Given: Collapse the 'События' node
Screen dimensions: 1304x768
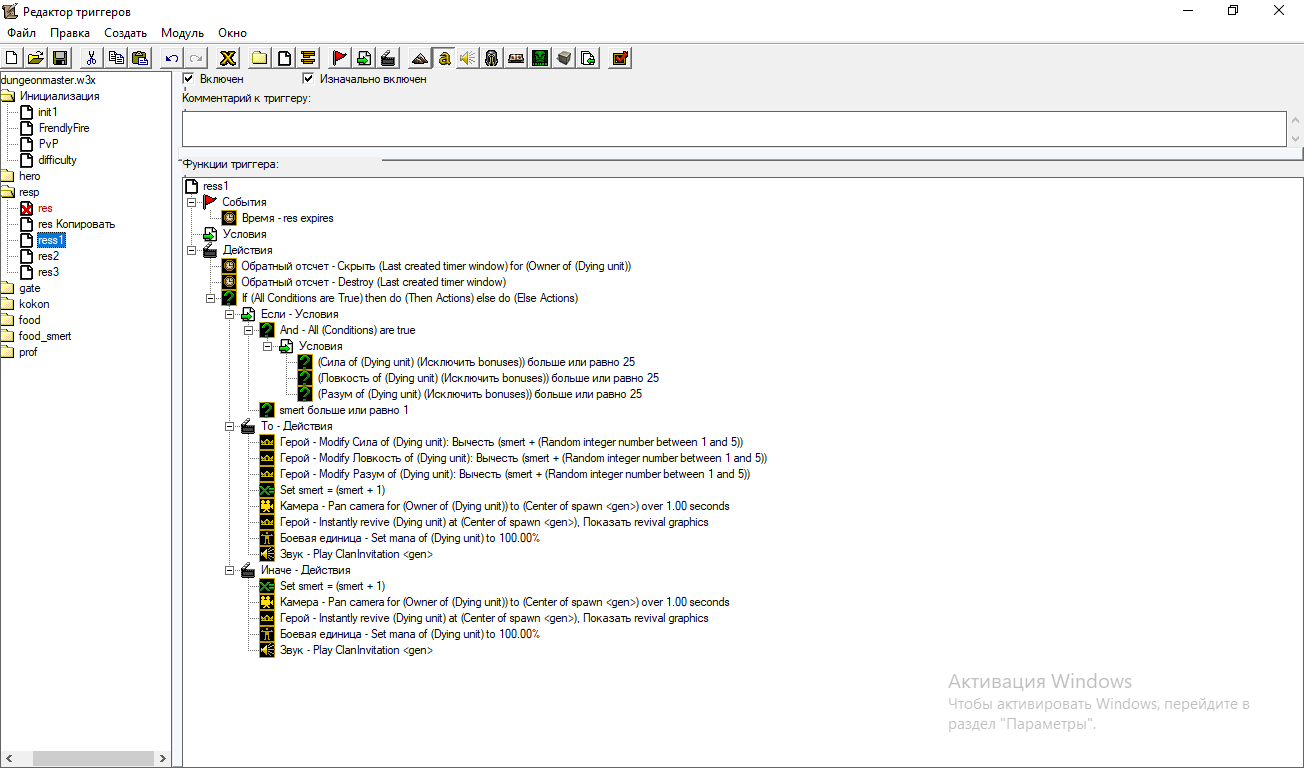Looking at the screenshot, I should click(x=191, y=202).
